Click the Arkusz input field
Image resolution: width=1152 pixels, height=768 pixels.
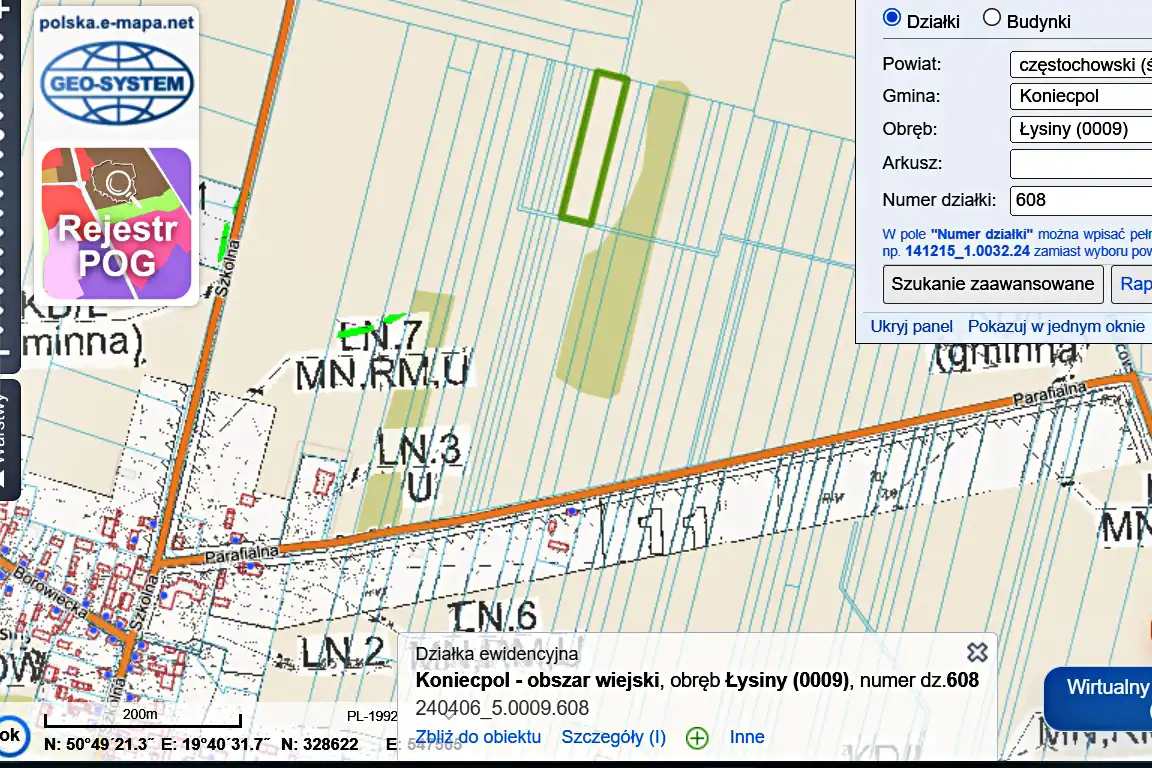coord(1081,163)
